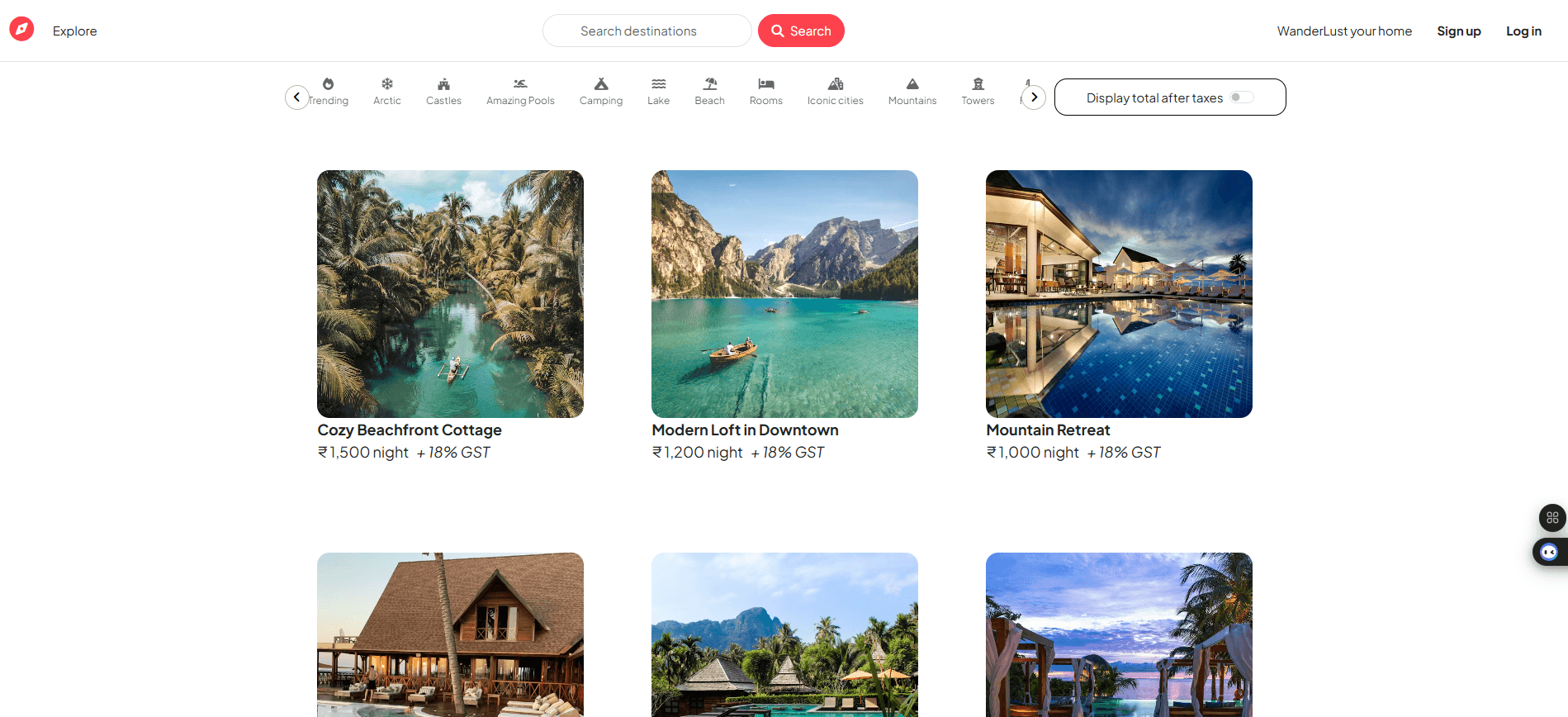
Task: Click the ₹1,000 night price
Action: point(1033,453)
